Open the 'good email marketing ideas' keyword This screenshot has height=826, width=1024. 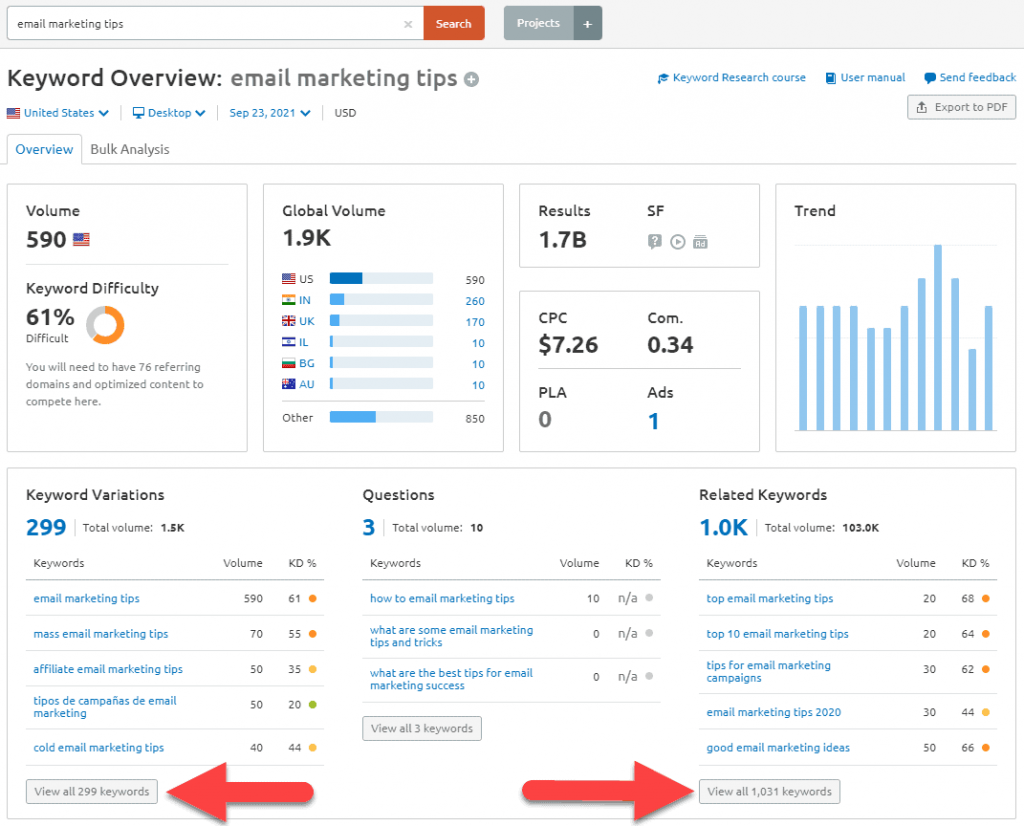tap(778, 748)
